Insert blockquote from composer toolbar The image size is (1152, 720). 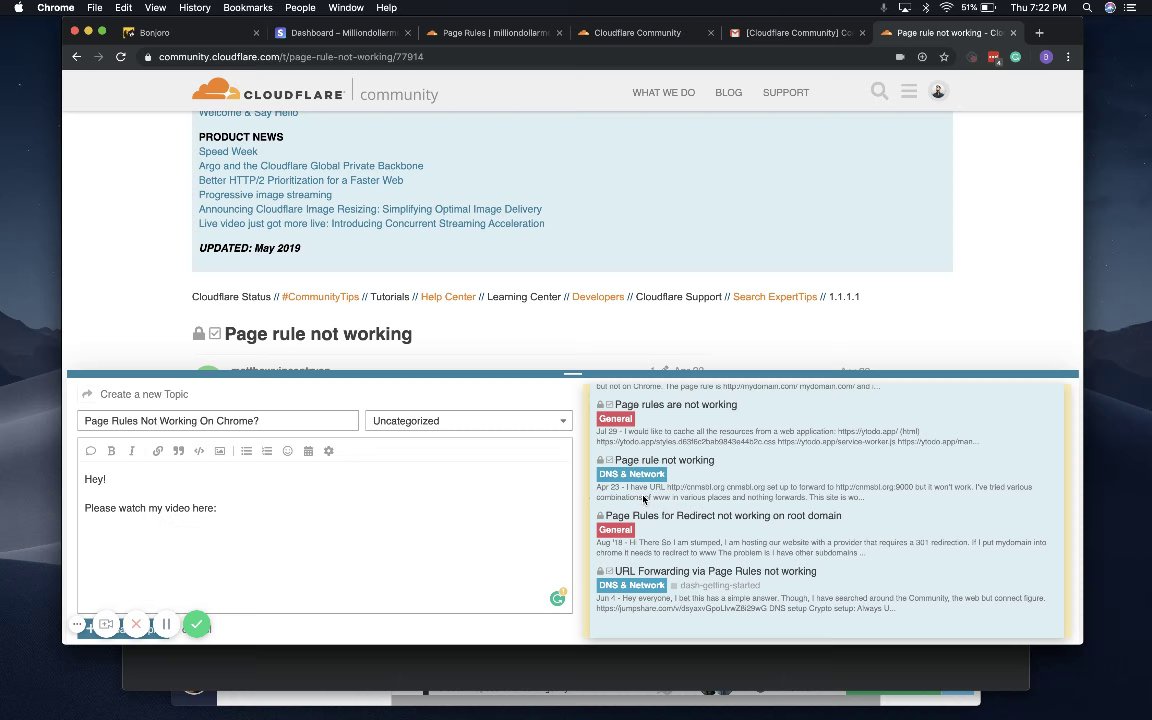(x=179, y=451)
